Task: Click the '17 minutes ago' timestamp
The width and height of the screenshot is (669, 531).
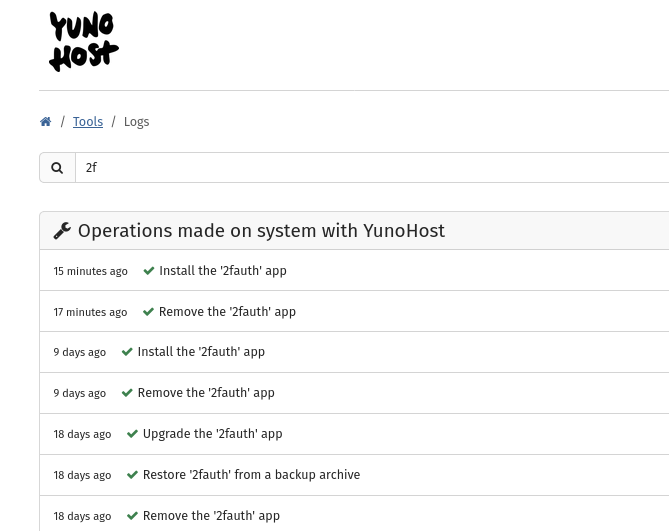Action: (90, 312)
